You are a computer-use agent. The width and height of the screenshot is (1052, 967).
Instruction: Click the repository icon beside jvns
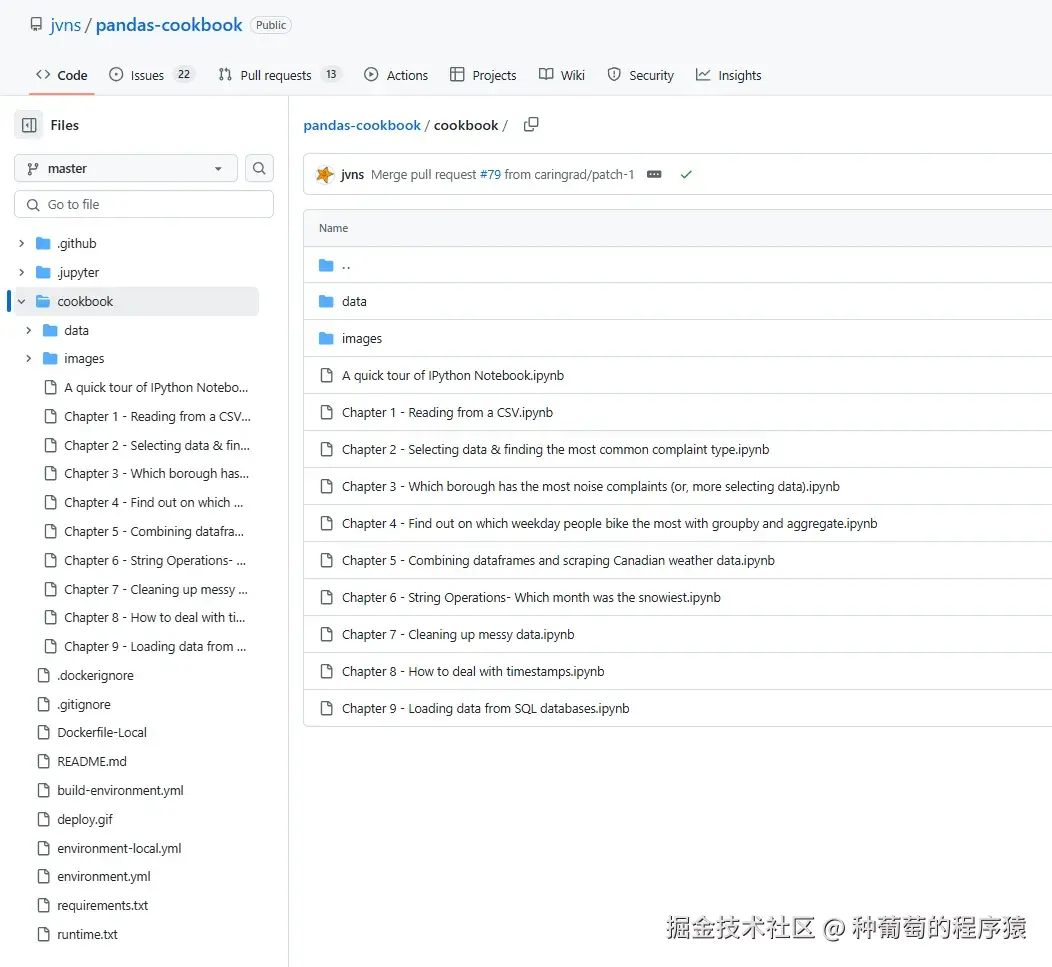point(36,25)
